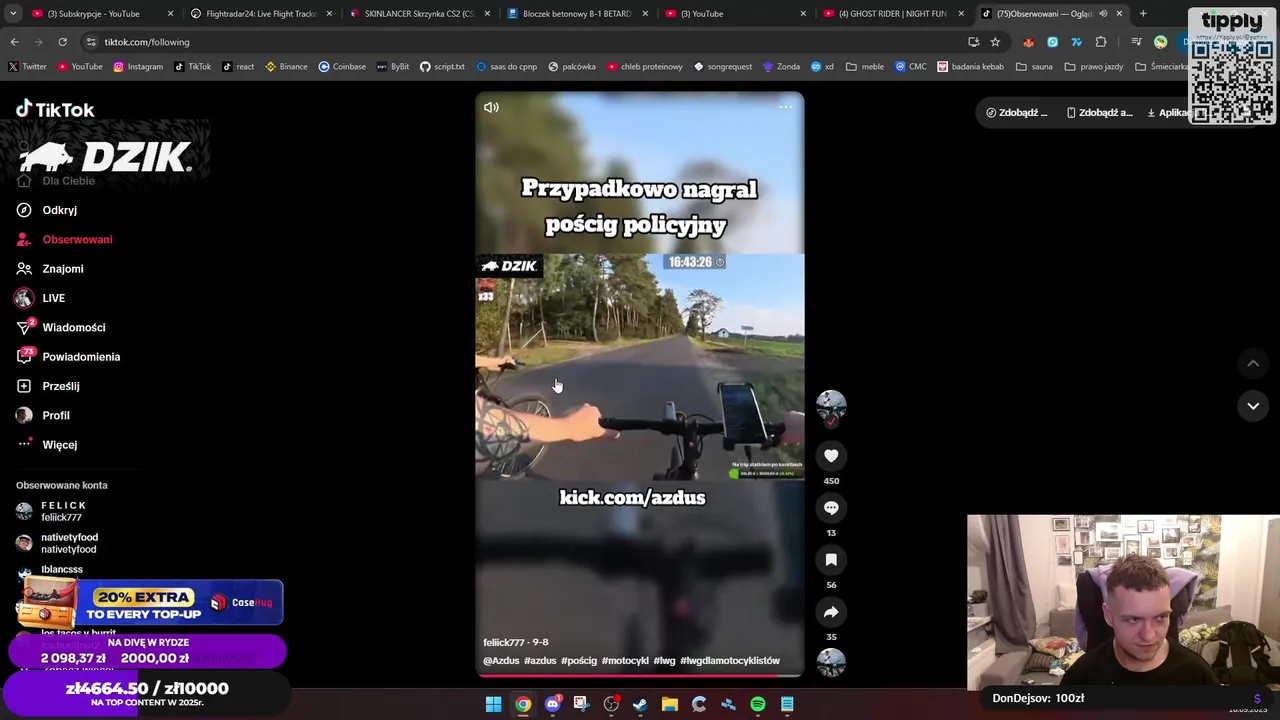Open LIVE section in sidebar
This screenshot has height=720, width=1280.
click(41, 298)
